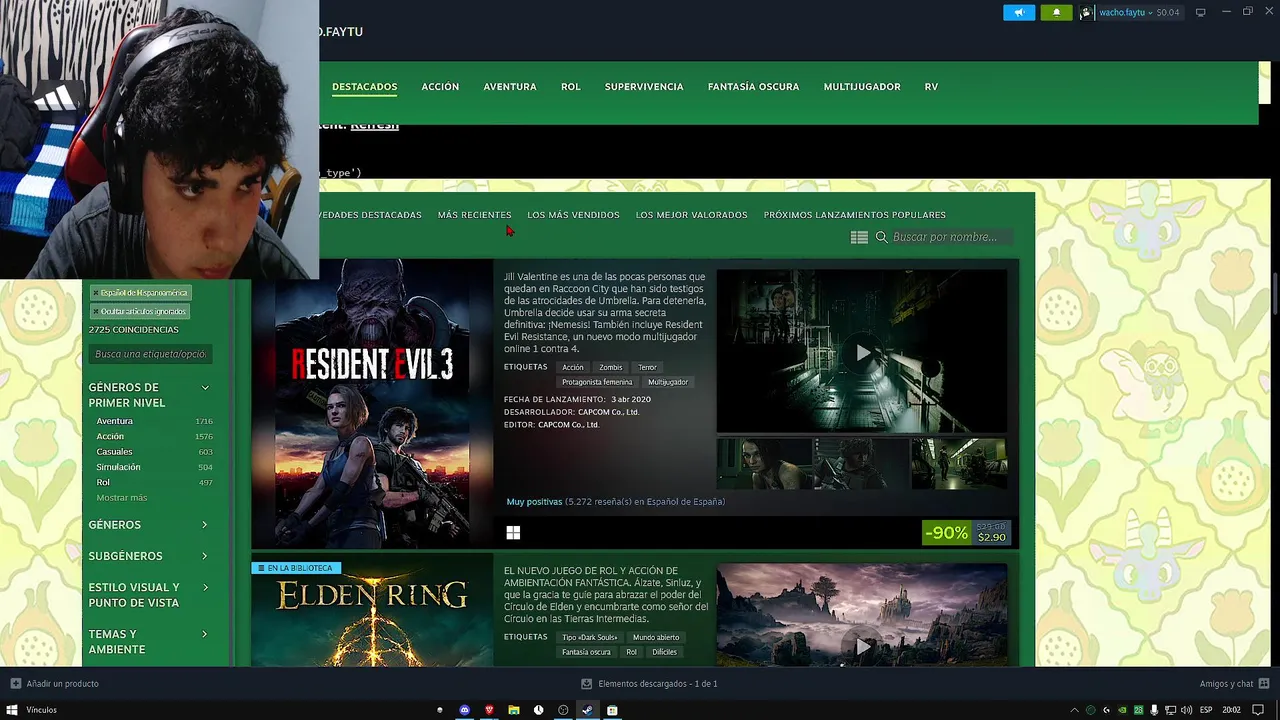The image size is (1280, 720).
Task: Expand the Subgéneros filter section
Action: (x=148, y=556)
